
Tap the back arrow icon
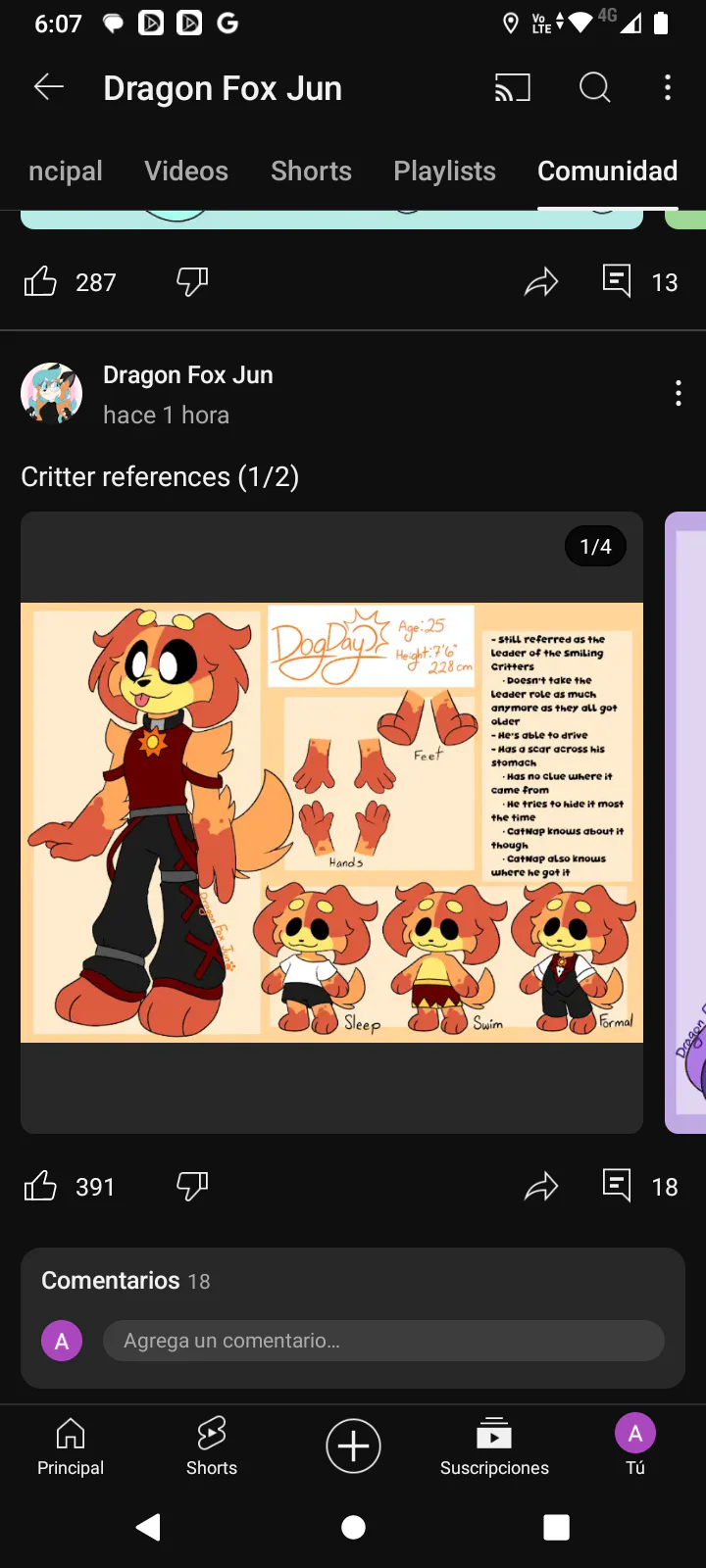[x=49, y=88]
